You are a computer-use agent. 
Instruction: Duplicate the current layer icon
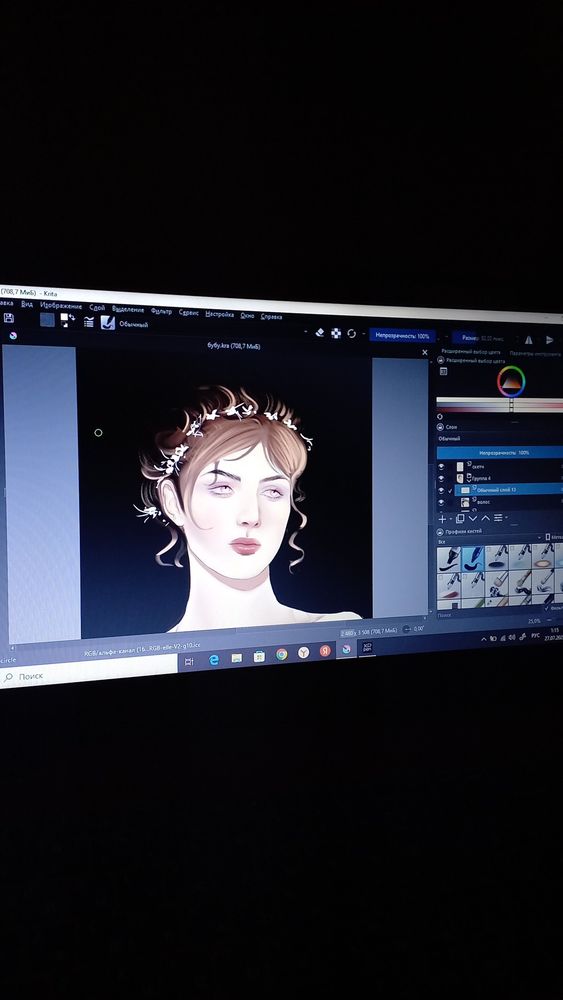(460, 518)
